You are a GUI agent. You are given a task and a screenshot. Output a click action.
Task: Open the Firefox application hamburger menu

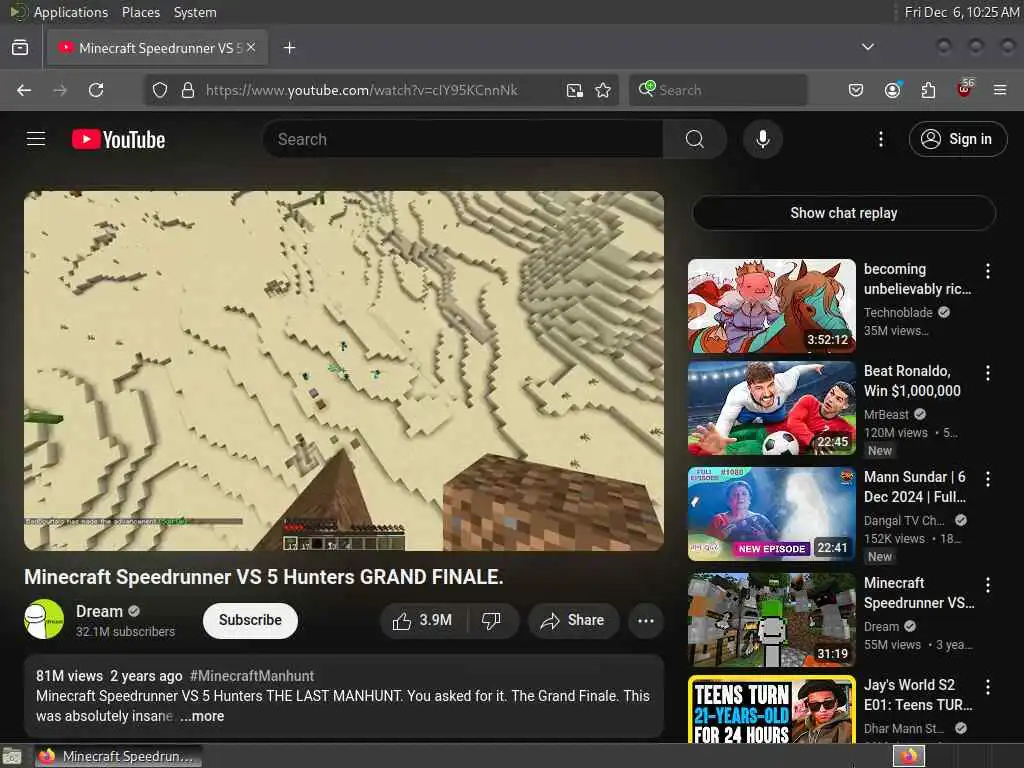click(1000, 90)
